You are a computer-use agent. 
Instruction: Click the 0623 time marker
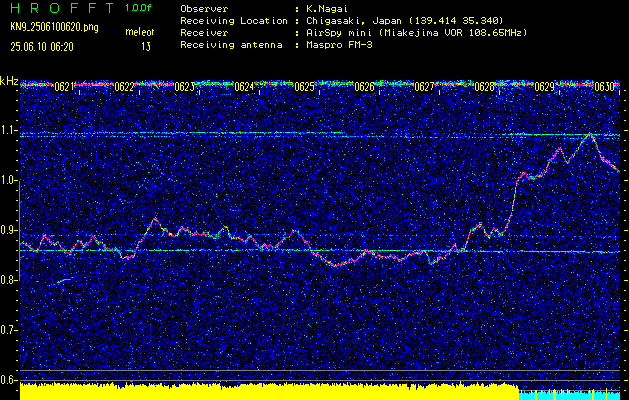pos(184,87)
